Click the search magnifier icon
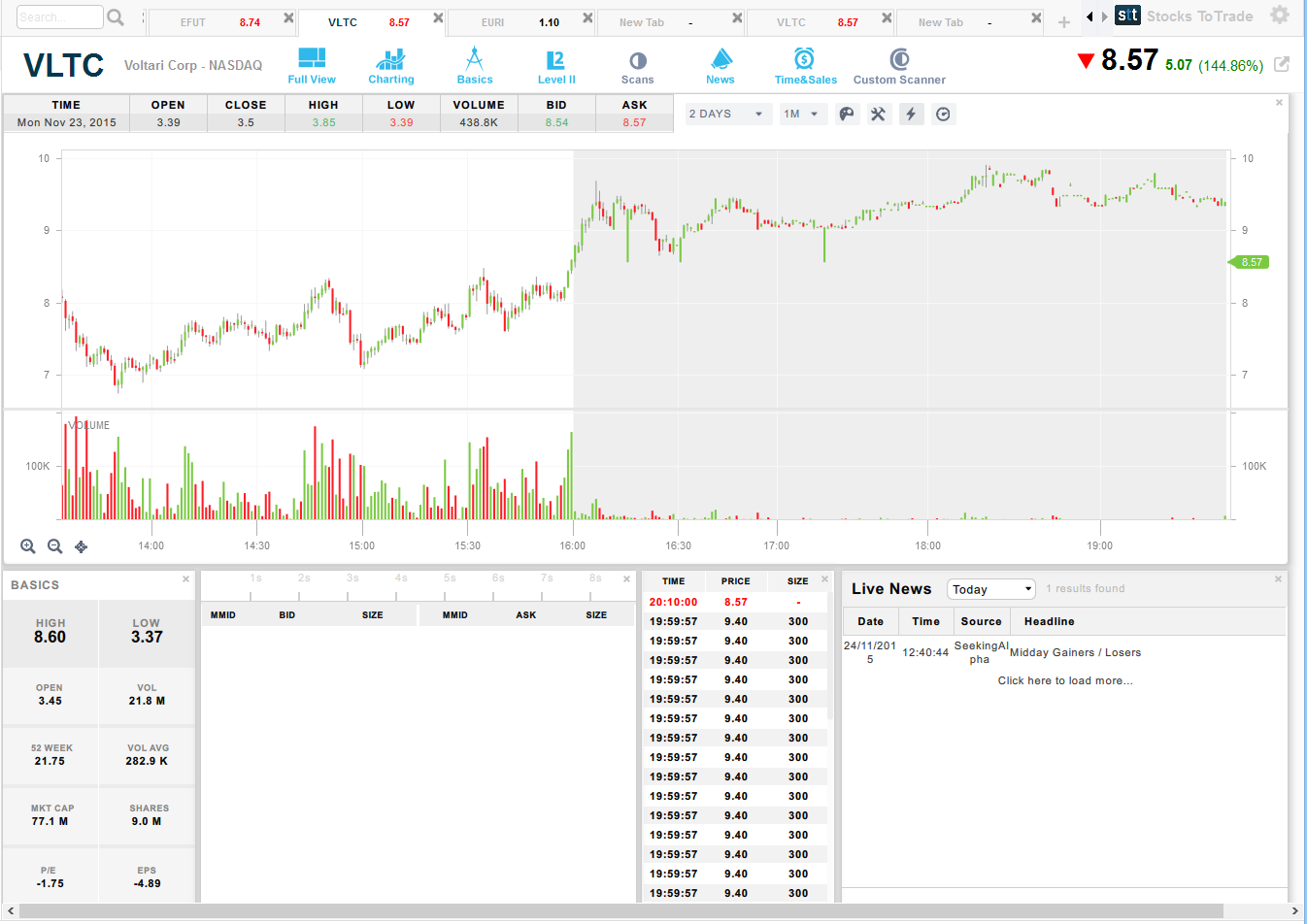 (x=116, y=17)
